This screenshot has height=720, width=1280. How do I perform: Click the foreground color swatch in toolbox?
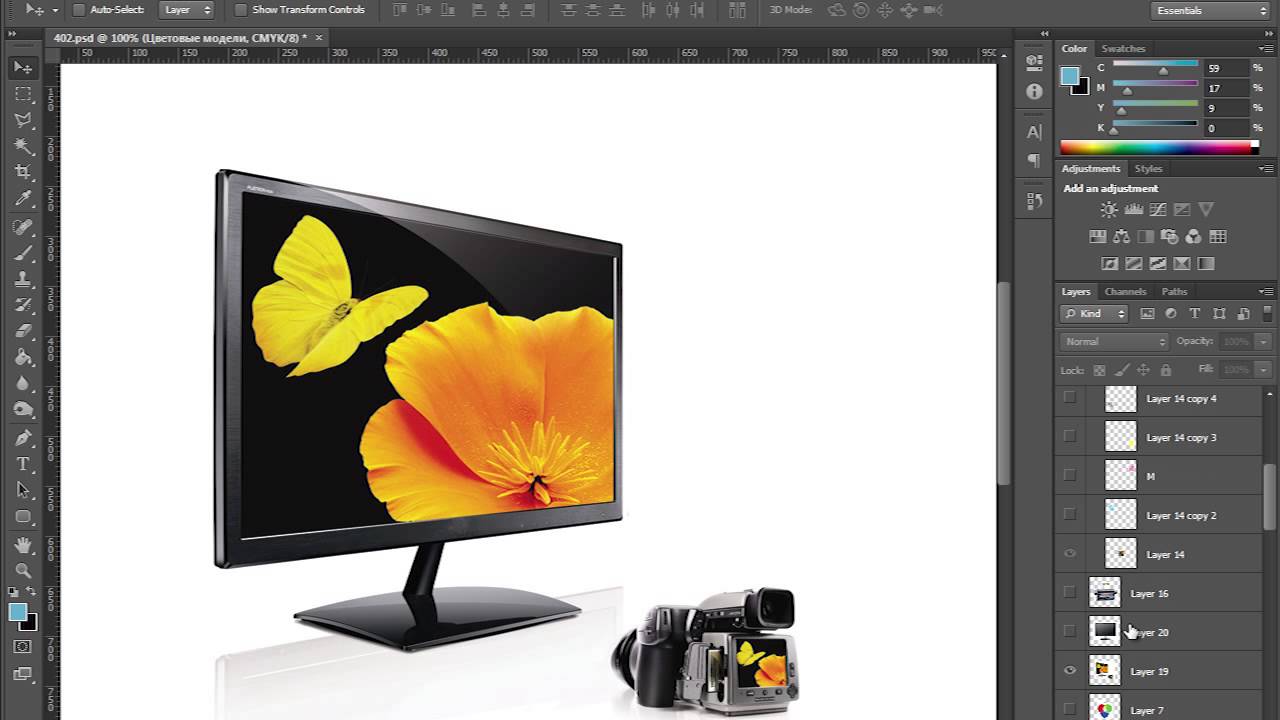18,612
